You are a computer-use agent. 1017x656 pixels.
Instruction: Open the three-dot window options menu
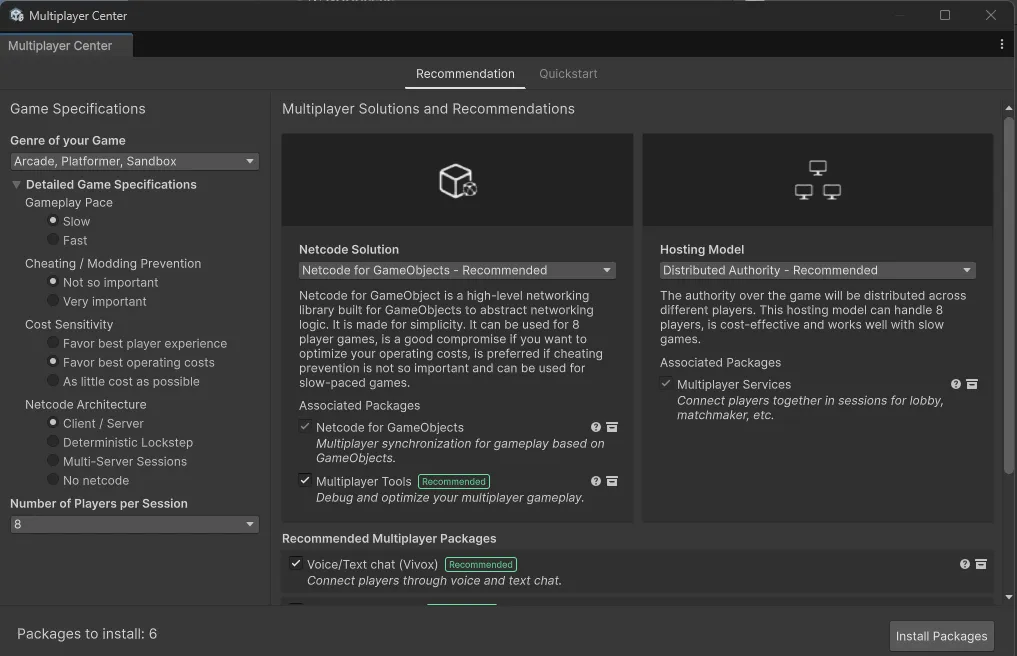1001,44
